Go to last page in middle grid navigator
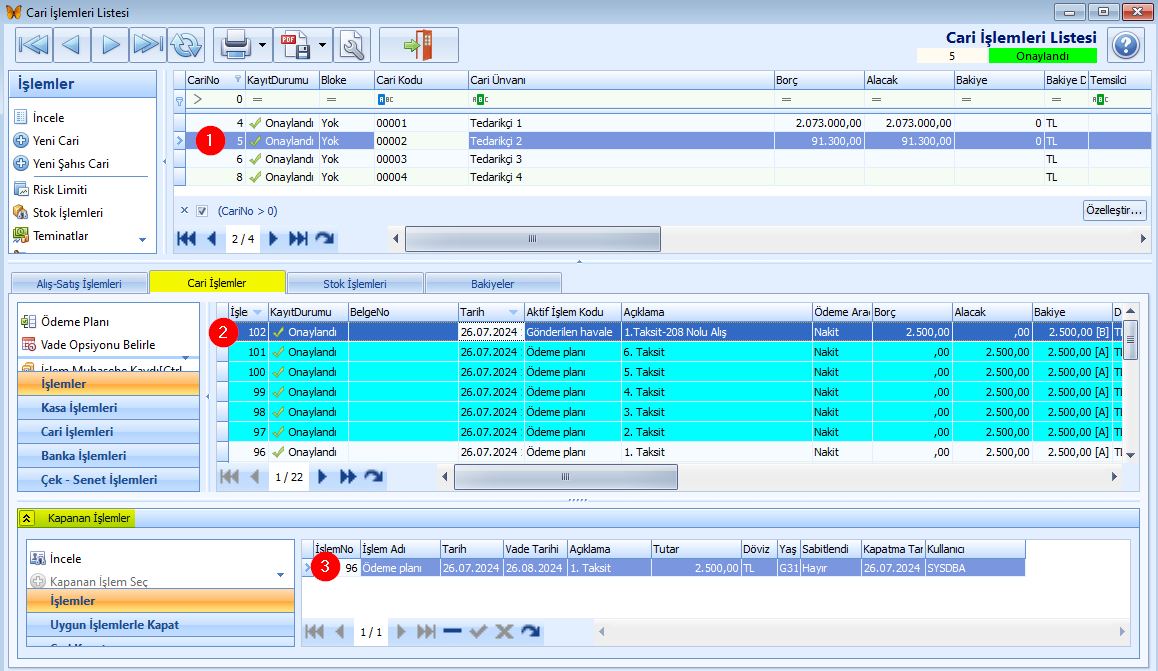 pyautogui.click(x=348, y=477)
